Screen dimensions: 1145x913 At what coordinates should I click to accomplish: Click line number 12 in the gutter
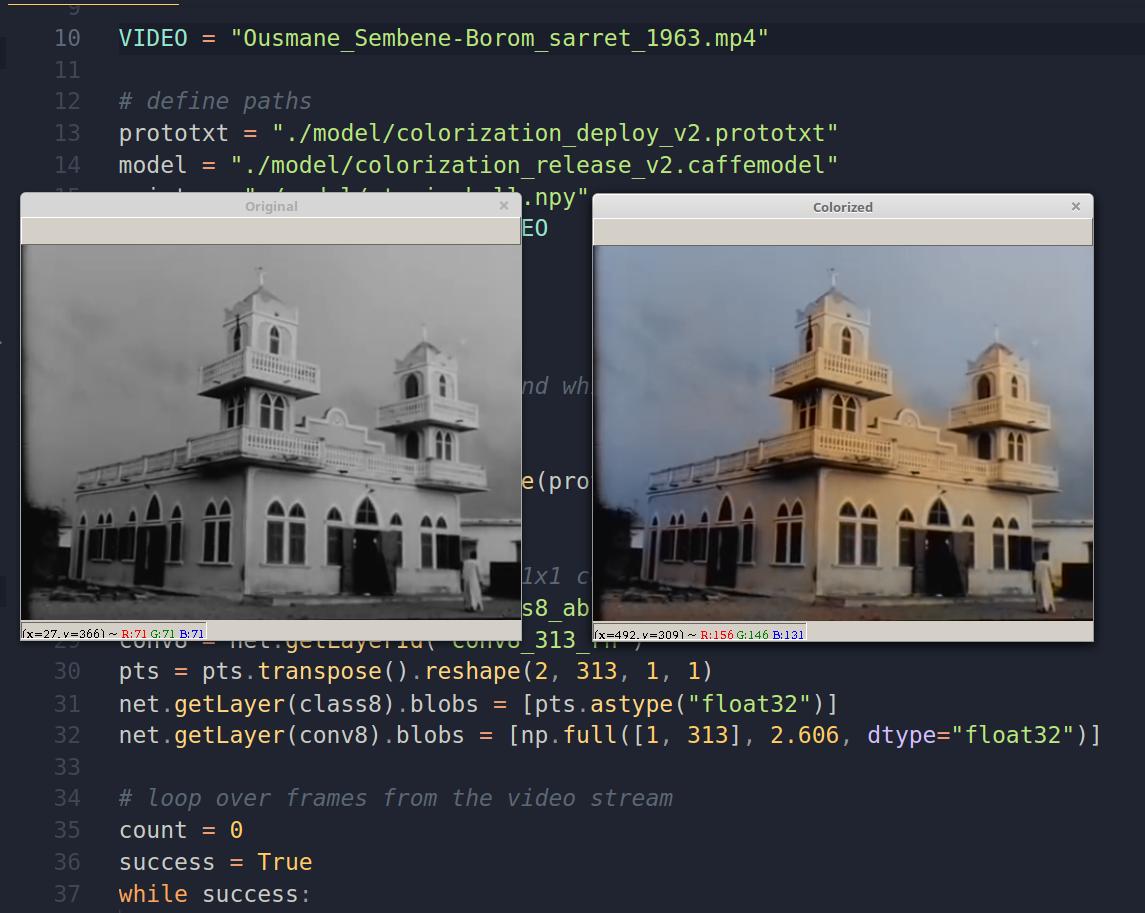(67, 101)
